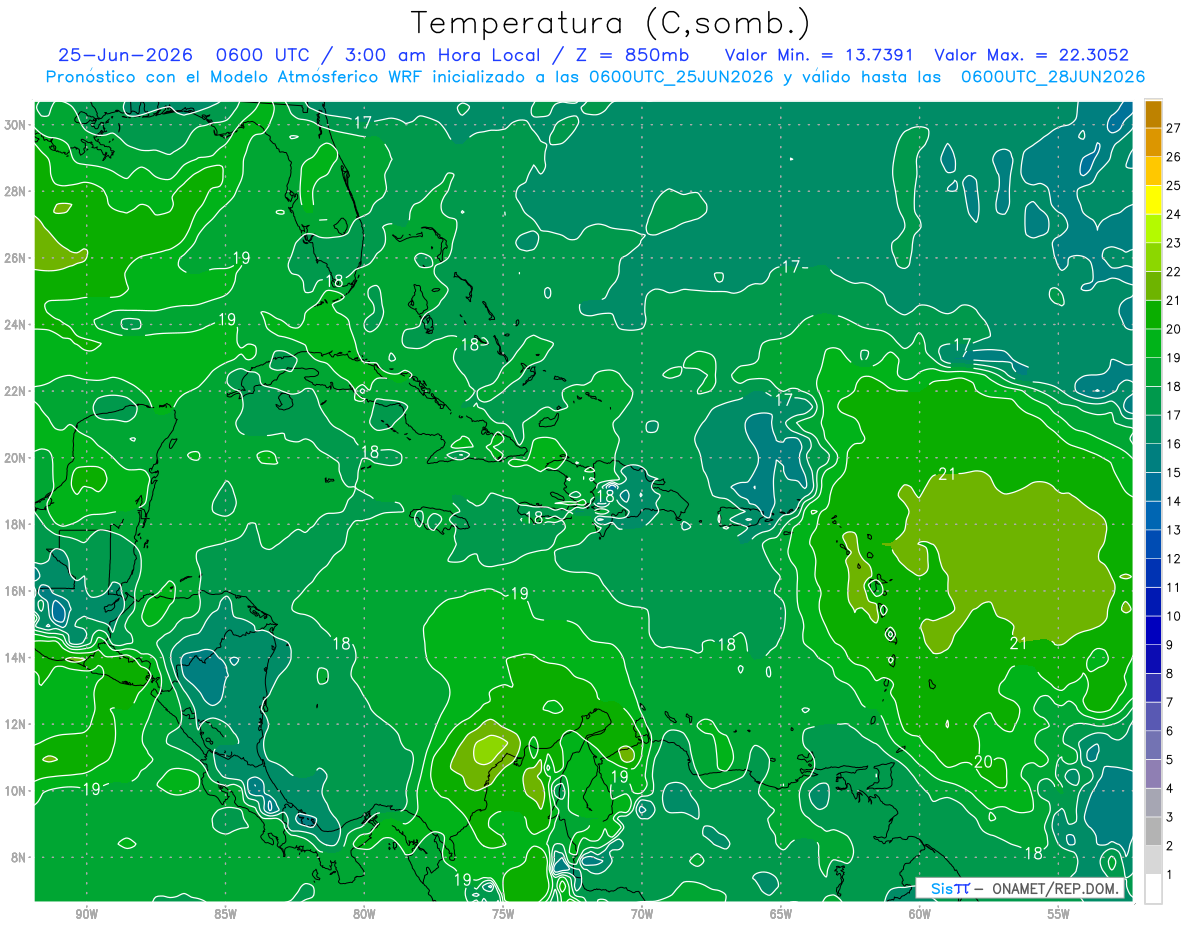
Task: Click the color scale label 12
Action: (x=1174, y=559)
